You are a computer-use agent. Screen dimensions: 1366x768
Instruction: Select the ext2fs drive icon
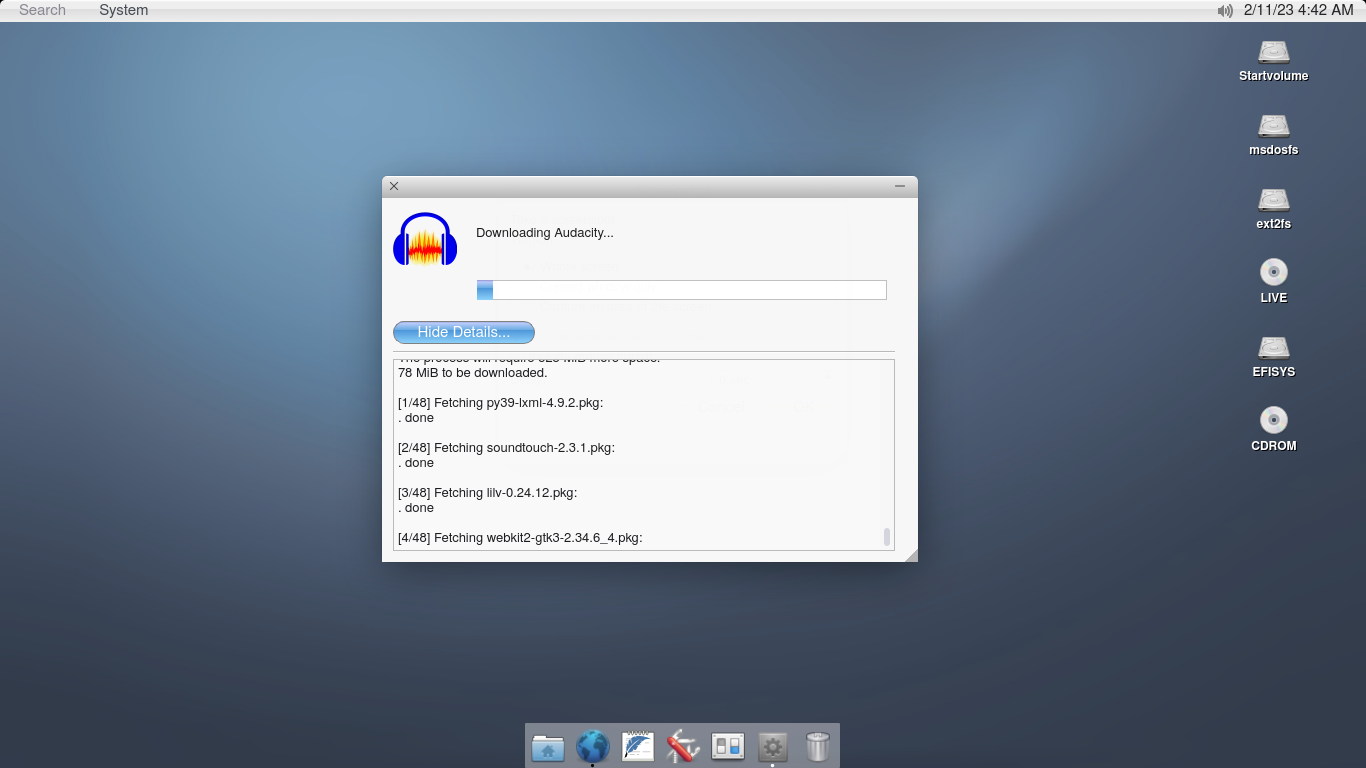(x=1273, y=200)
